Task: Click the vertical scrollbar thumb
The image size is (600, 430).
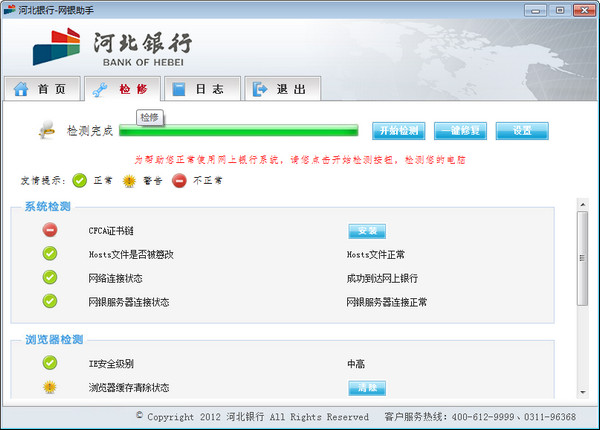Action: coord(582,258)
